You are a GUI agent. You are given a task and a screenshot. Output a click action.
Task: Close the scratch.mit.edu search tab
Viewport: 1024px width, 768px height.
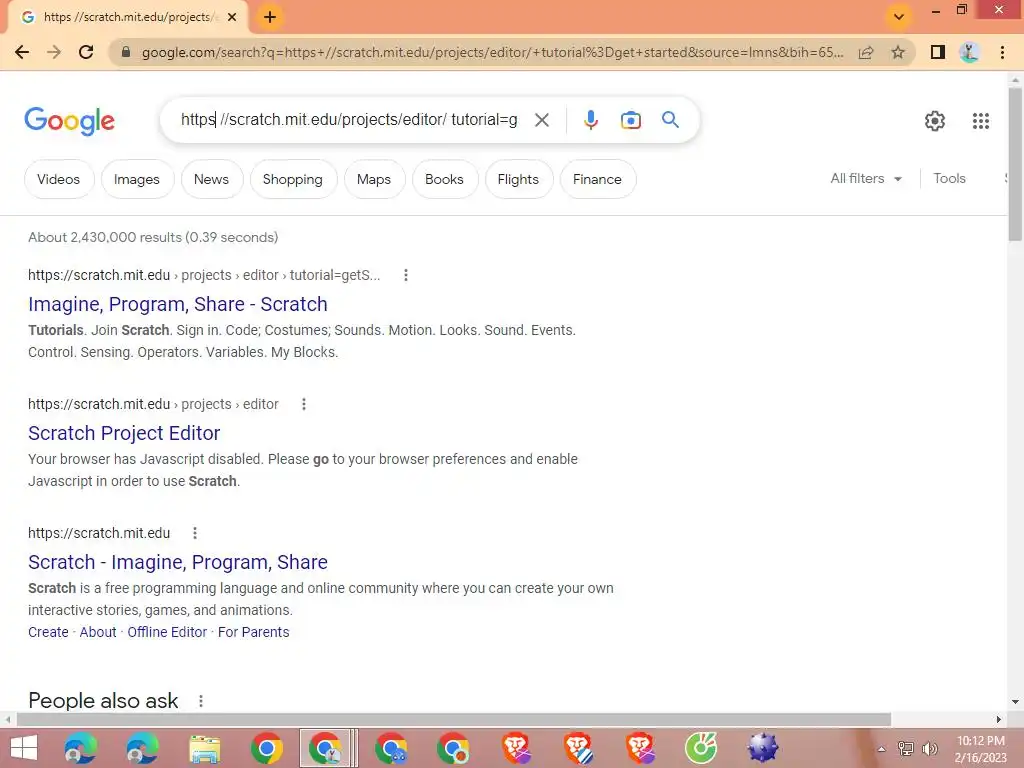coord(232,18)
